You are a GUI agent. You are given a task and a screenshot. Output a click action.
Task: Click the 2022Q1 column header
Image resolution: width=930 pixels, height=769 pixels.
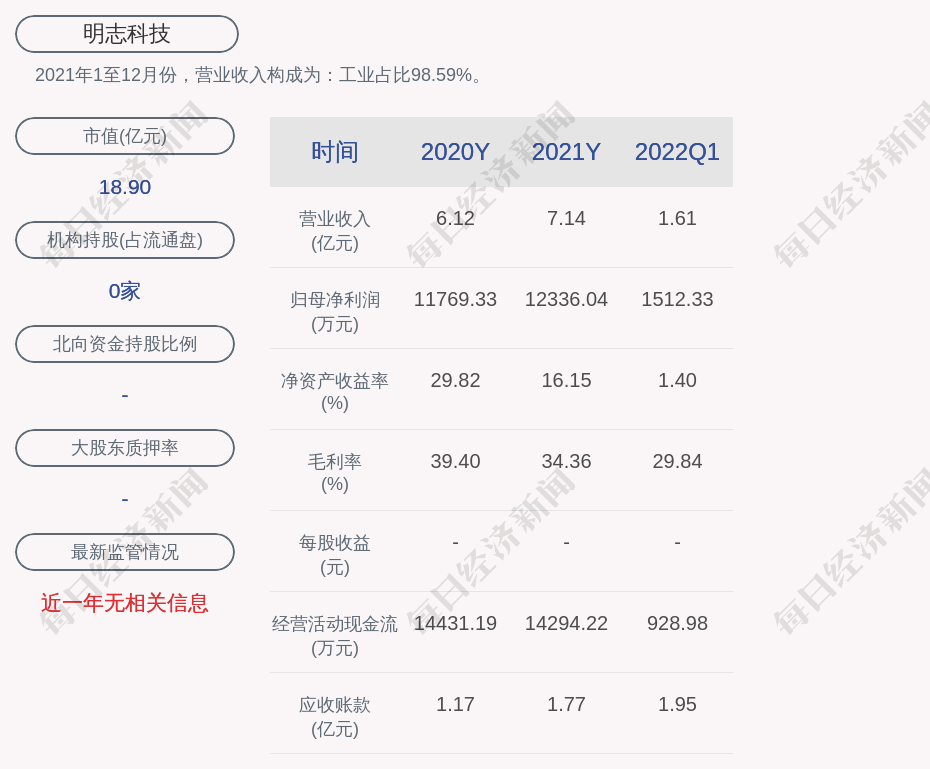(677, 152)
